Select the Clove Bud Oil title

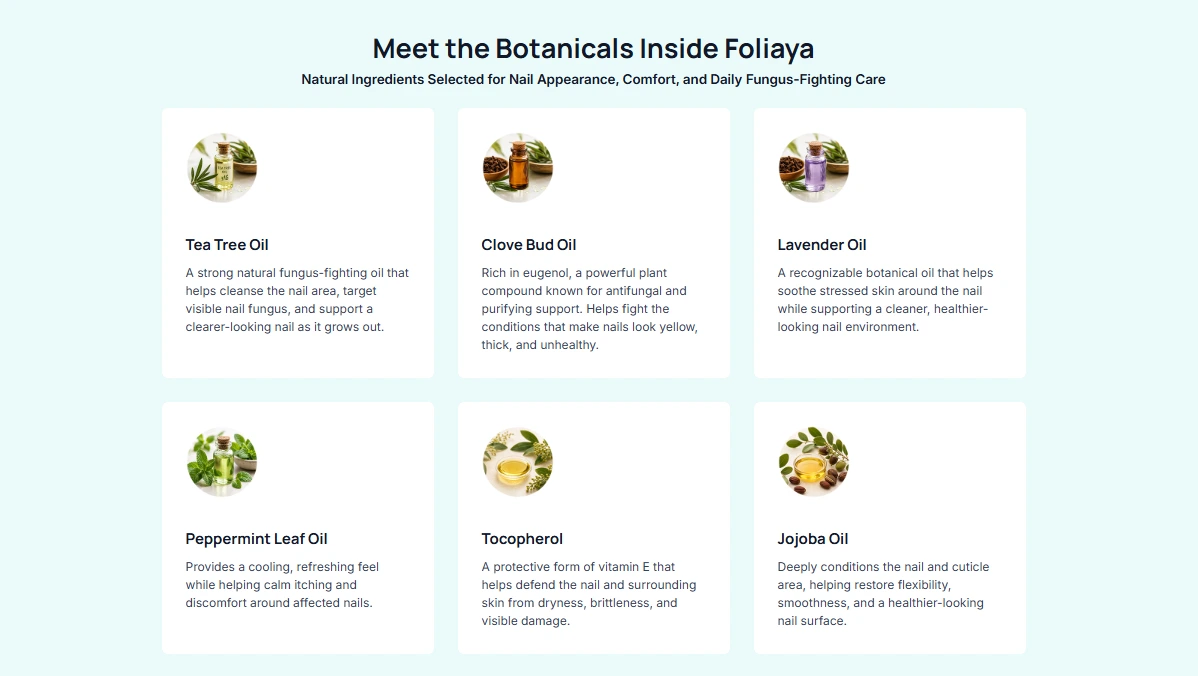[529, 245]
